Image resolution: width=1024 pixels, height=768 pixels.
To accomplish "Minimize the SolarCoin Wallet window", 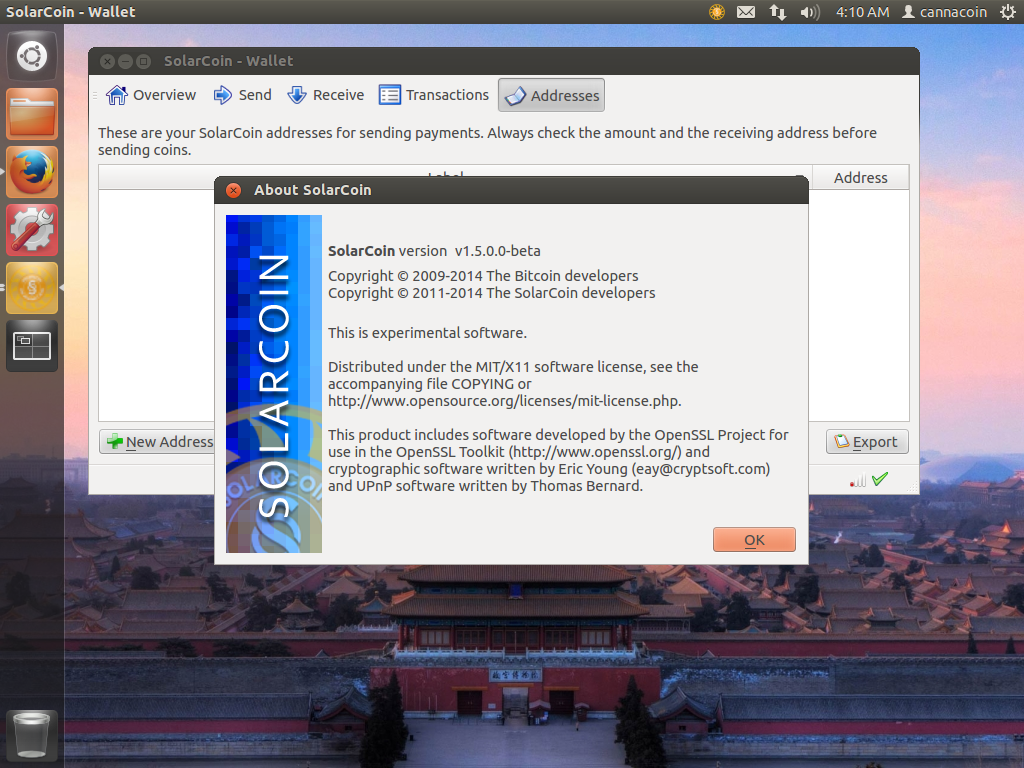I will coord(125,61).
